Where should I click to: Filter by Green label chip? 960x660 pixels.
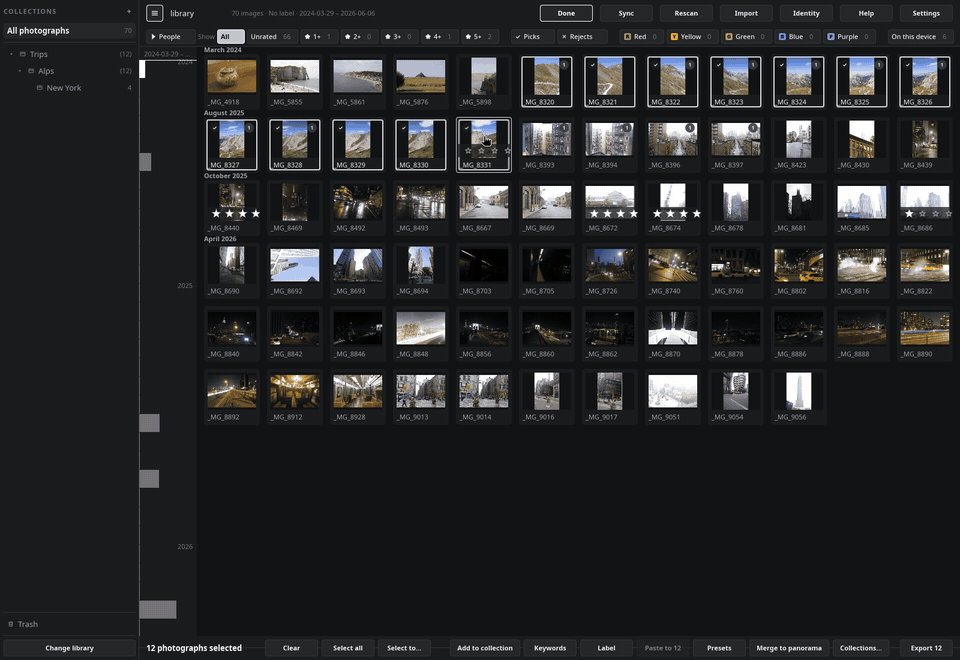[x=744, y=37]
